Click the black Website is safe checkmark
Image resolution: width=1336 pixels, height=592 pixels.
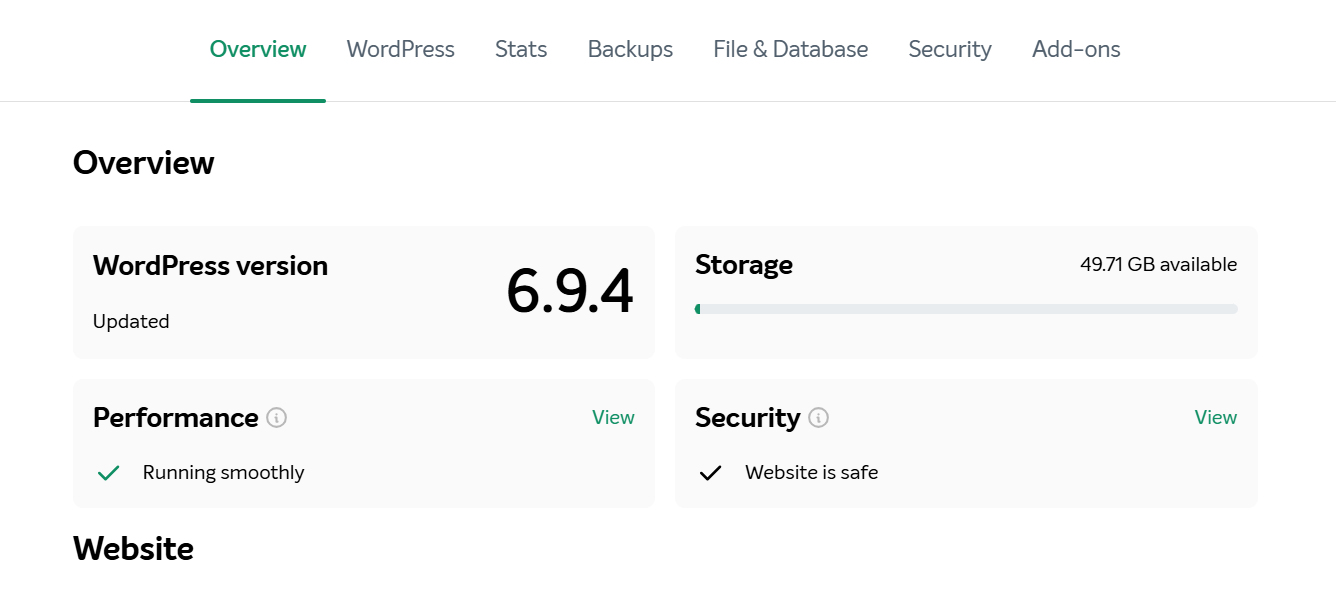(x=710, y=473)
